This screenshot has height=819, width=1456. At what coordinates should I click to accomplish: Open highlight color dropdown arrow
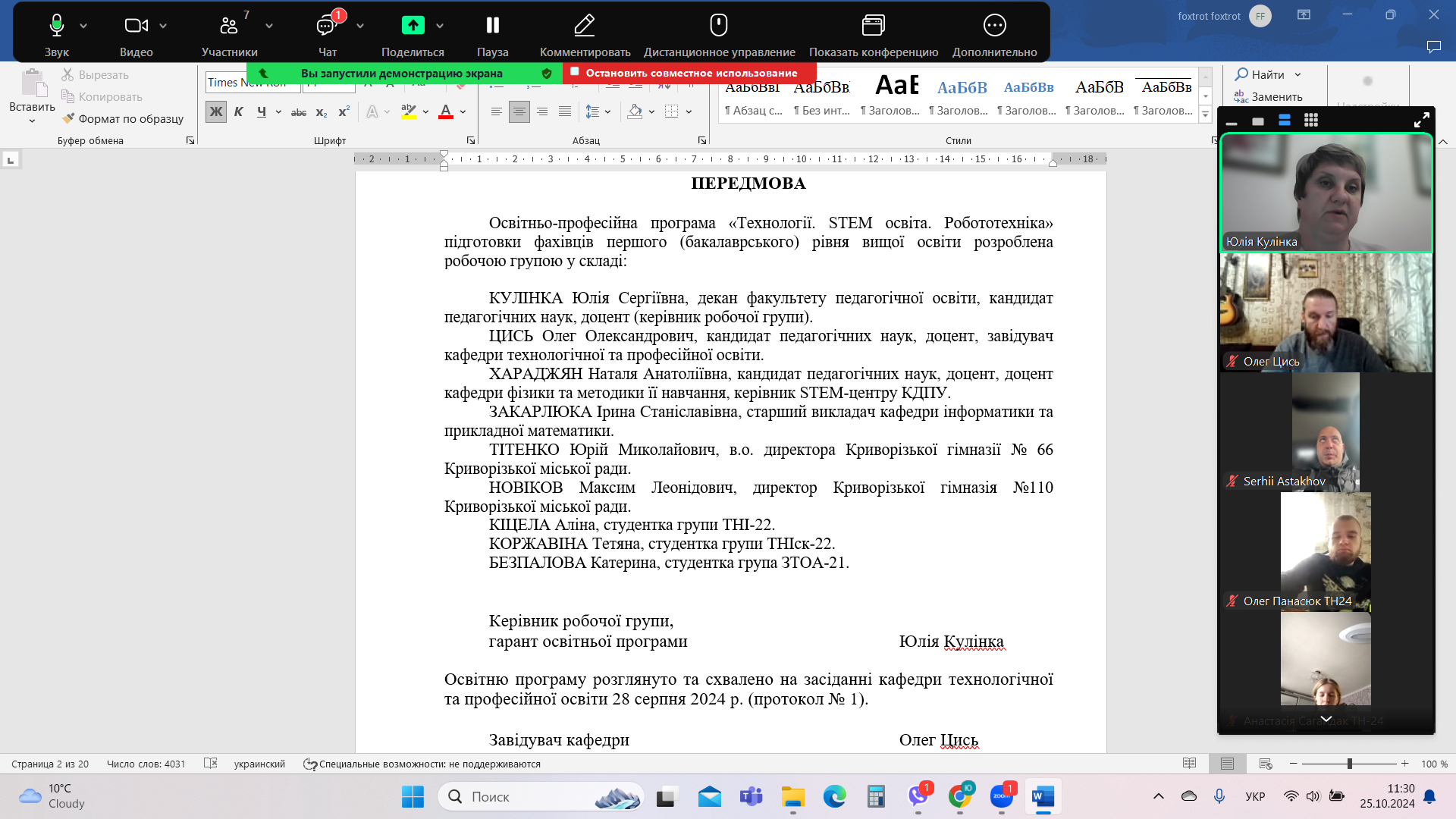click(425, 111)
